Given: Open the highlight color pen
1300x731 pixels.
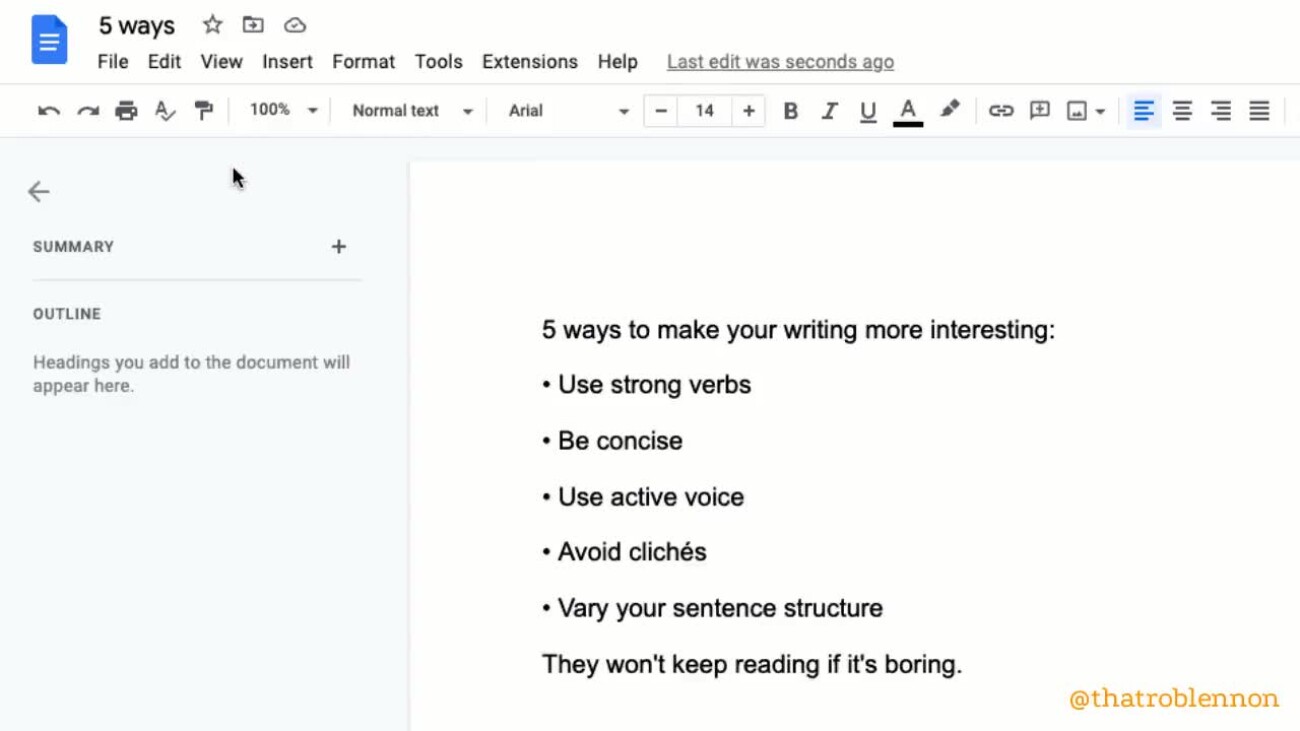Looking at the screenshot, I should 950,110.
